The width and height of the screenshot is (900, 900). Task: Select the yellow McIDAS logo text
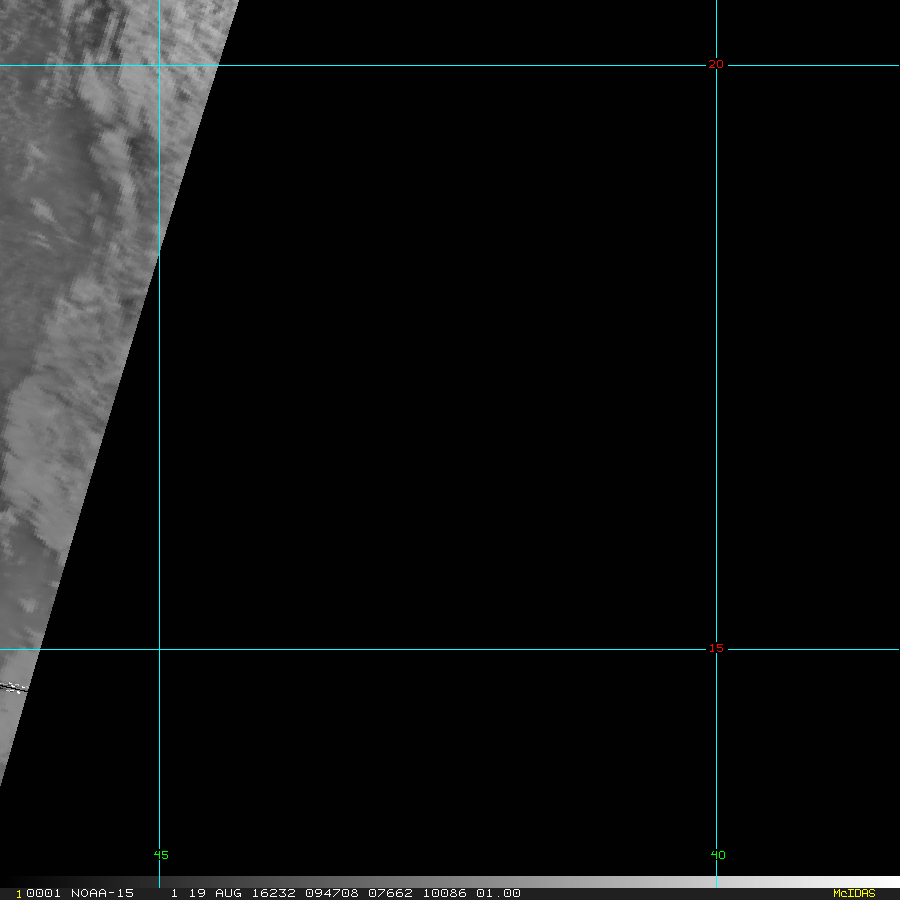coord(853,893)
